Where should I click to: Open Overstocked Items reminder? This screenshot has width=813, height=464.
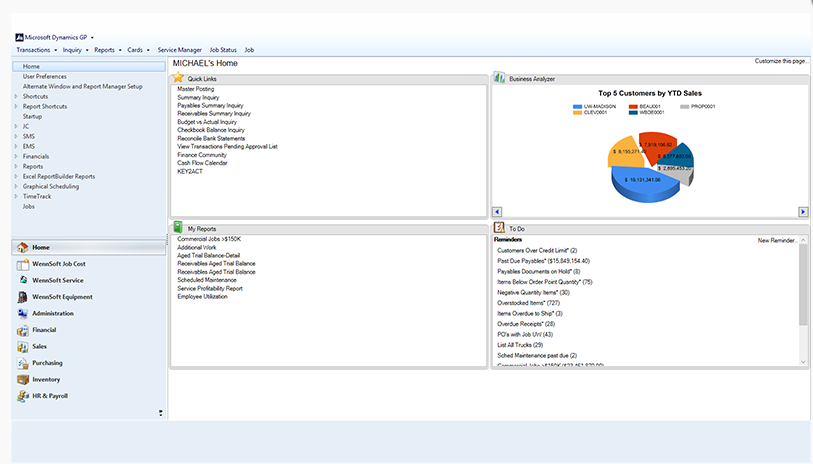[528, 303]
